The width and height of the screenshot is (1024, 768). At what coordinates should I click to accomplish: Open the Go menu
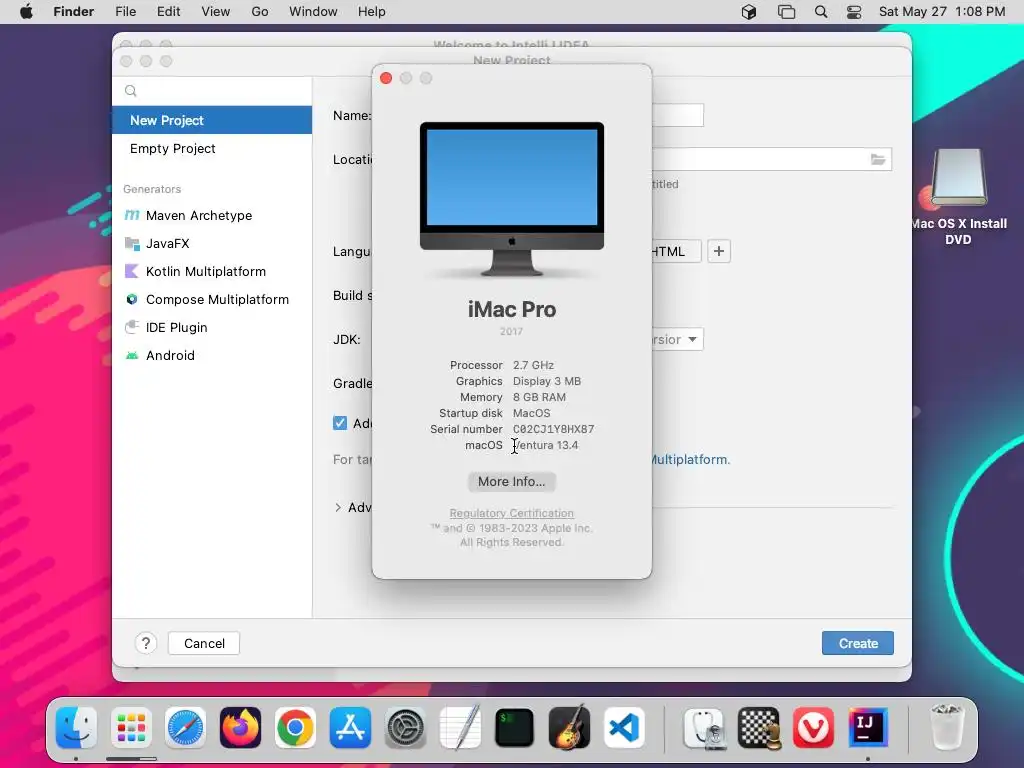[x=260, y=12]
